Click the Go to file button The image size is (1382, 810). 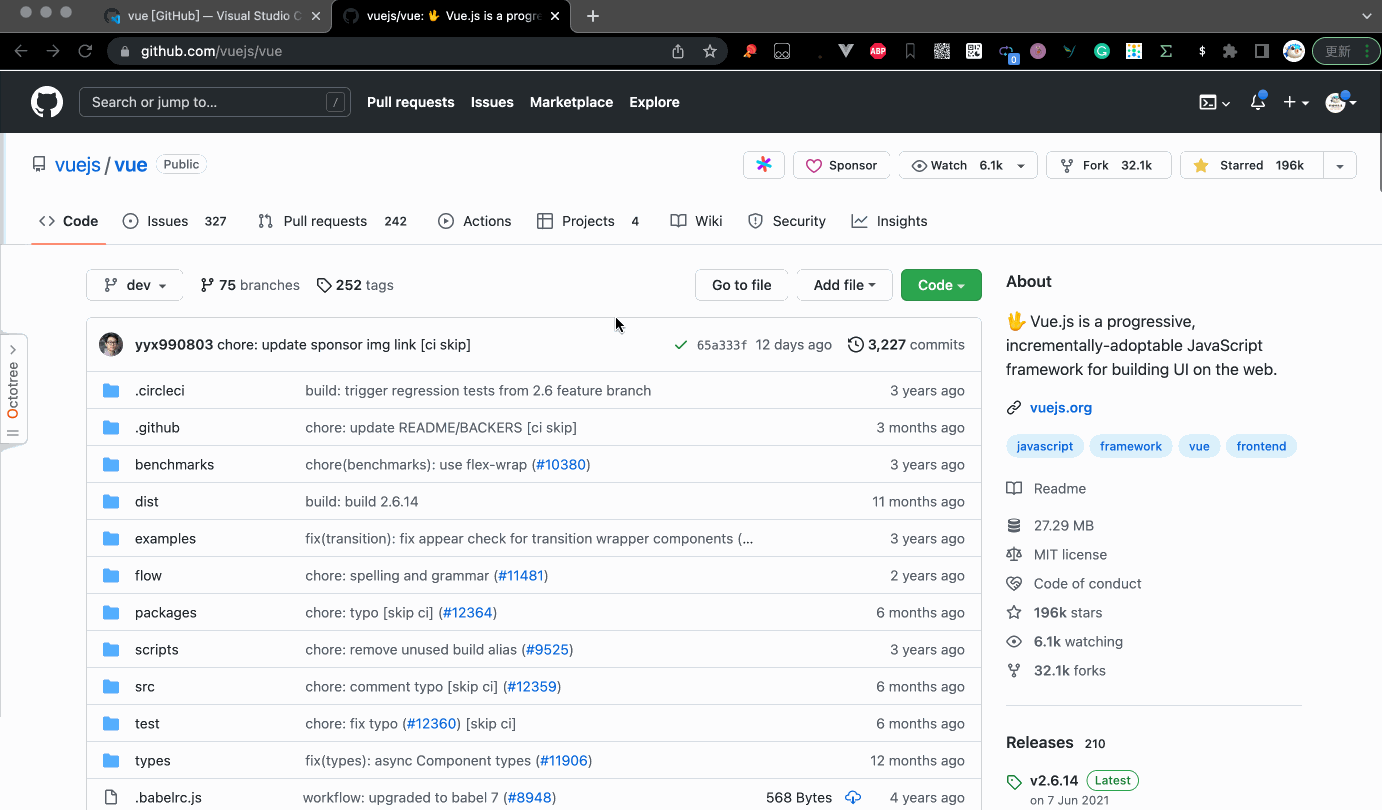click(x=741, y=284)
